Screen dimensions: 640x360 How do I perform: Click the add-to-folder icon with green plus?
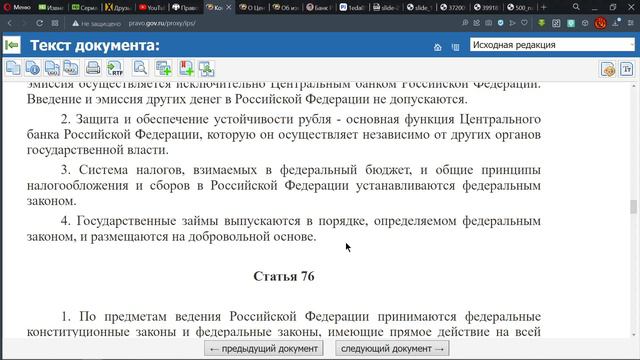click(164, 68)
